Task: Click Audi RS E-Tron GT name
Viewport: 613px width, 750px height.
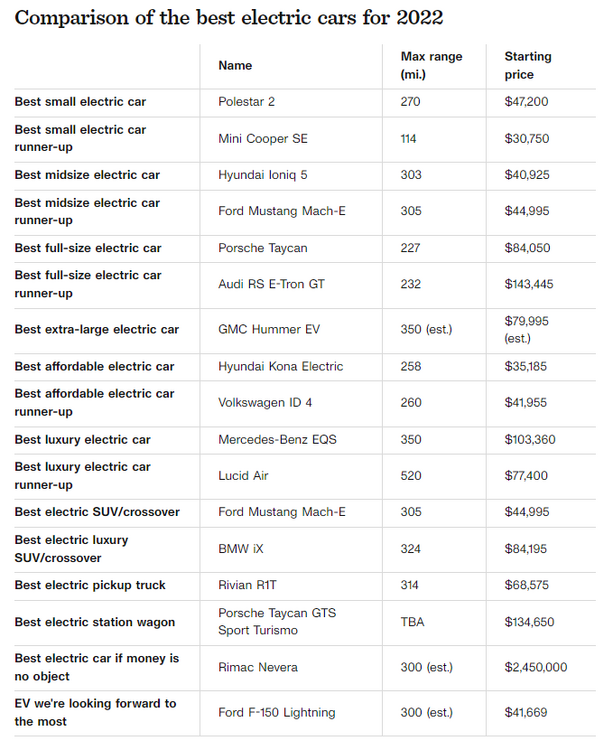Action: (271, 284)
